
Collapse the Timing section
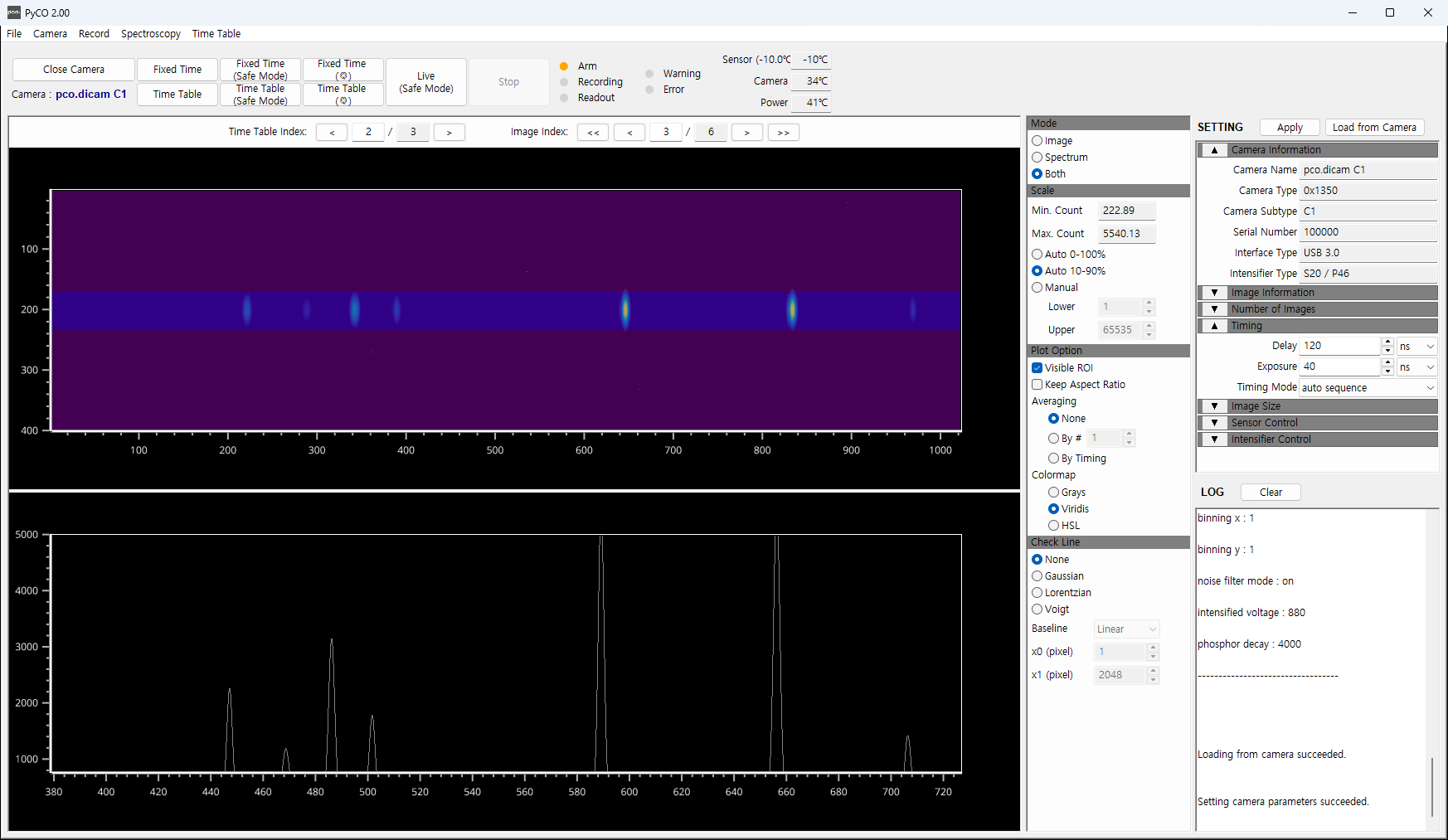[1214, 326]
